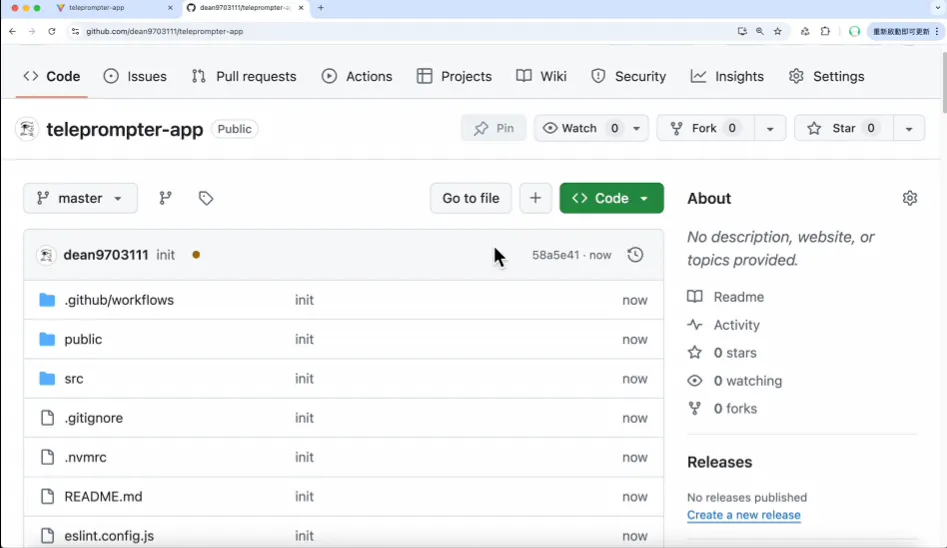Switch to the Actions tab
The width and height of the screenshot is (947, 548).
[x=357, y=76]
